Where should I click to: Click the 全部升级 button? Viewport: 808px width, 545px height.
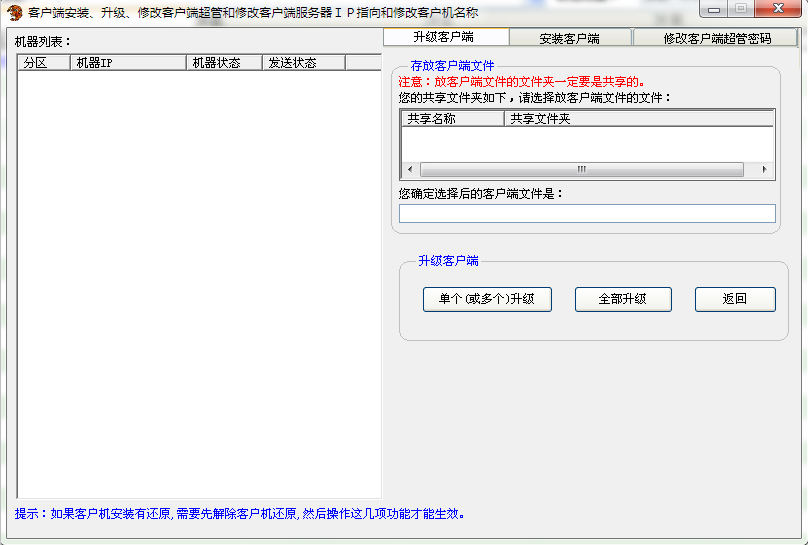click(x=621, y=299)
